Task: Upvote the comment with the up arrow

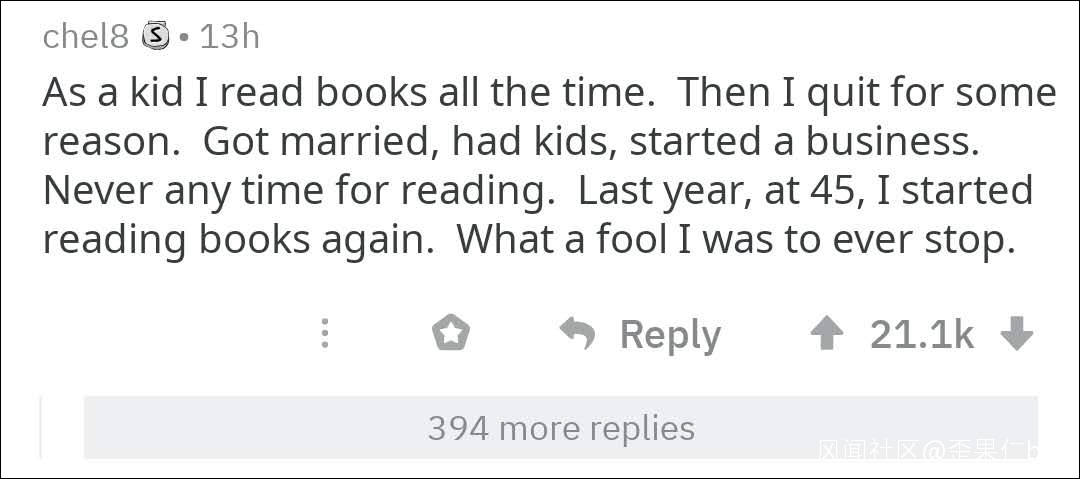Action: [826, 333]
